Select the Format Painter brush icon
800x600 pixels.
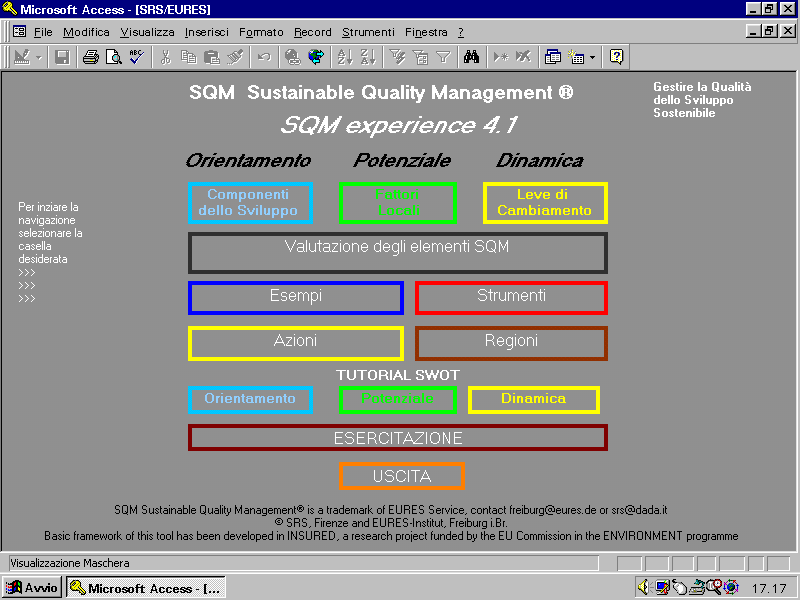pos(235,57)
